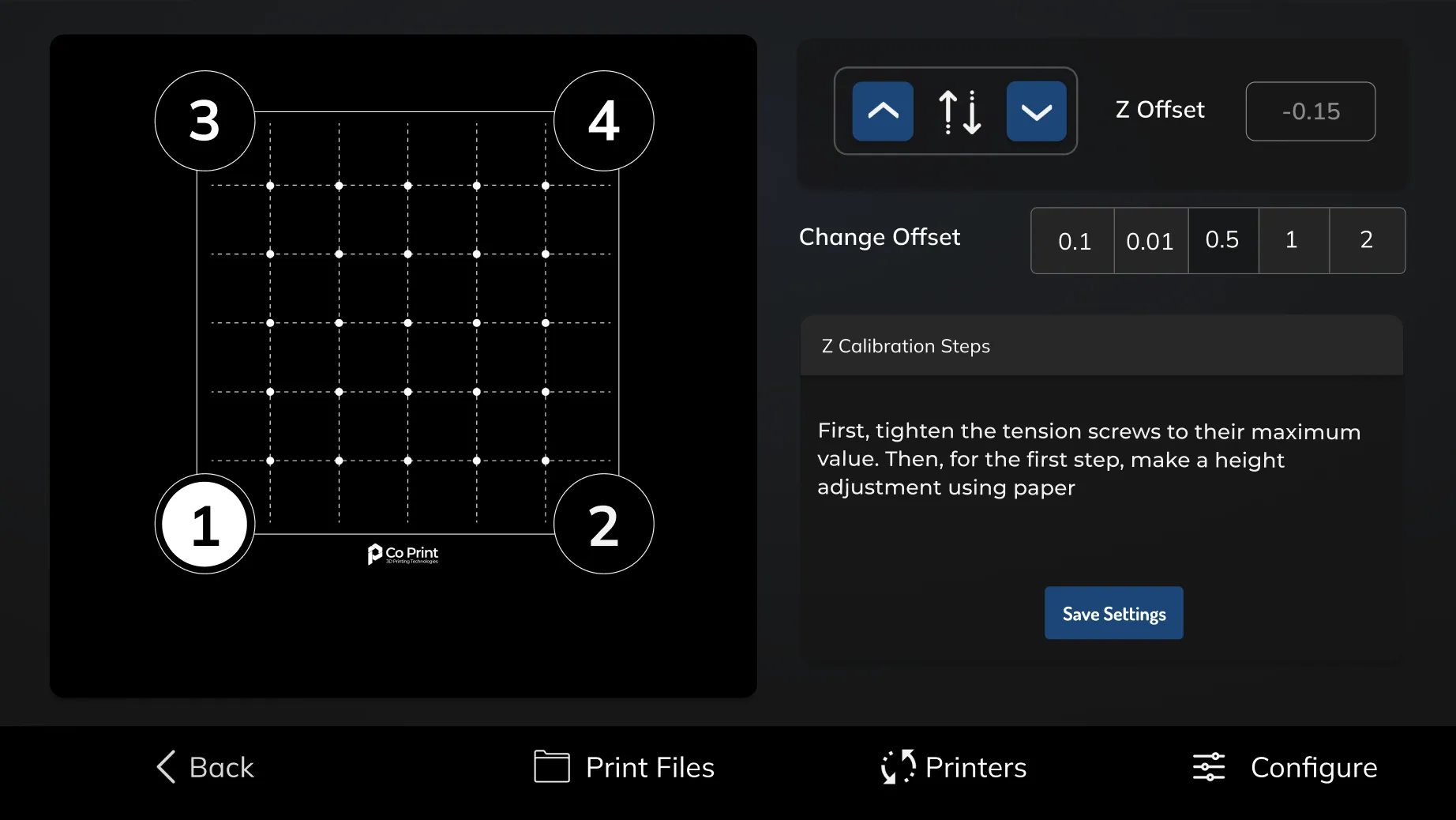Raise Z offset with up chevron button
Viewport: 1456px width, 820px height.
(x=883, y=111)
